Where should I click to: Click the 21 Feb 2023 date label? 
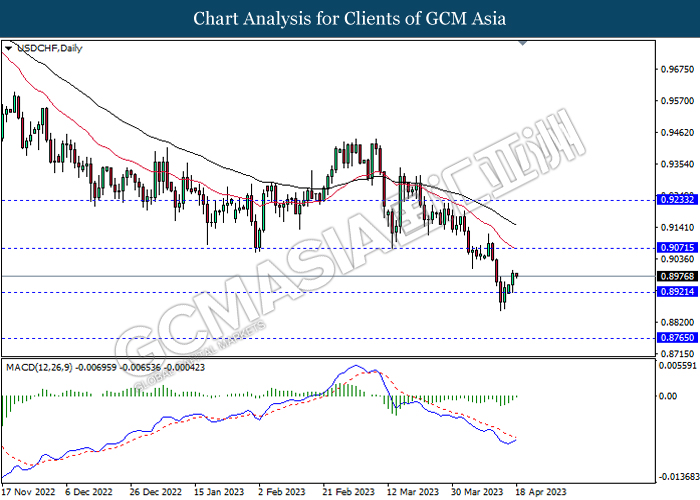tap(349, 492)
